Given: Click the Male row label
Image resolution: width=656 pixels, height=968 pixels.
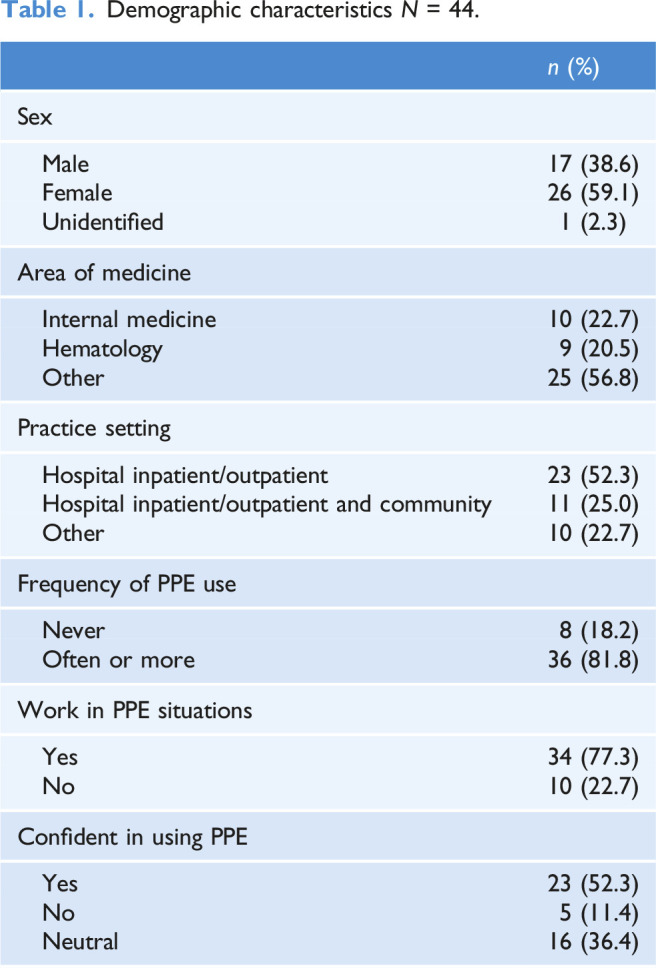Looking at the screenshot, I should pos(66,163).
